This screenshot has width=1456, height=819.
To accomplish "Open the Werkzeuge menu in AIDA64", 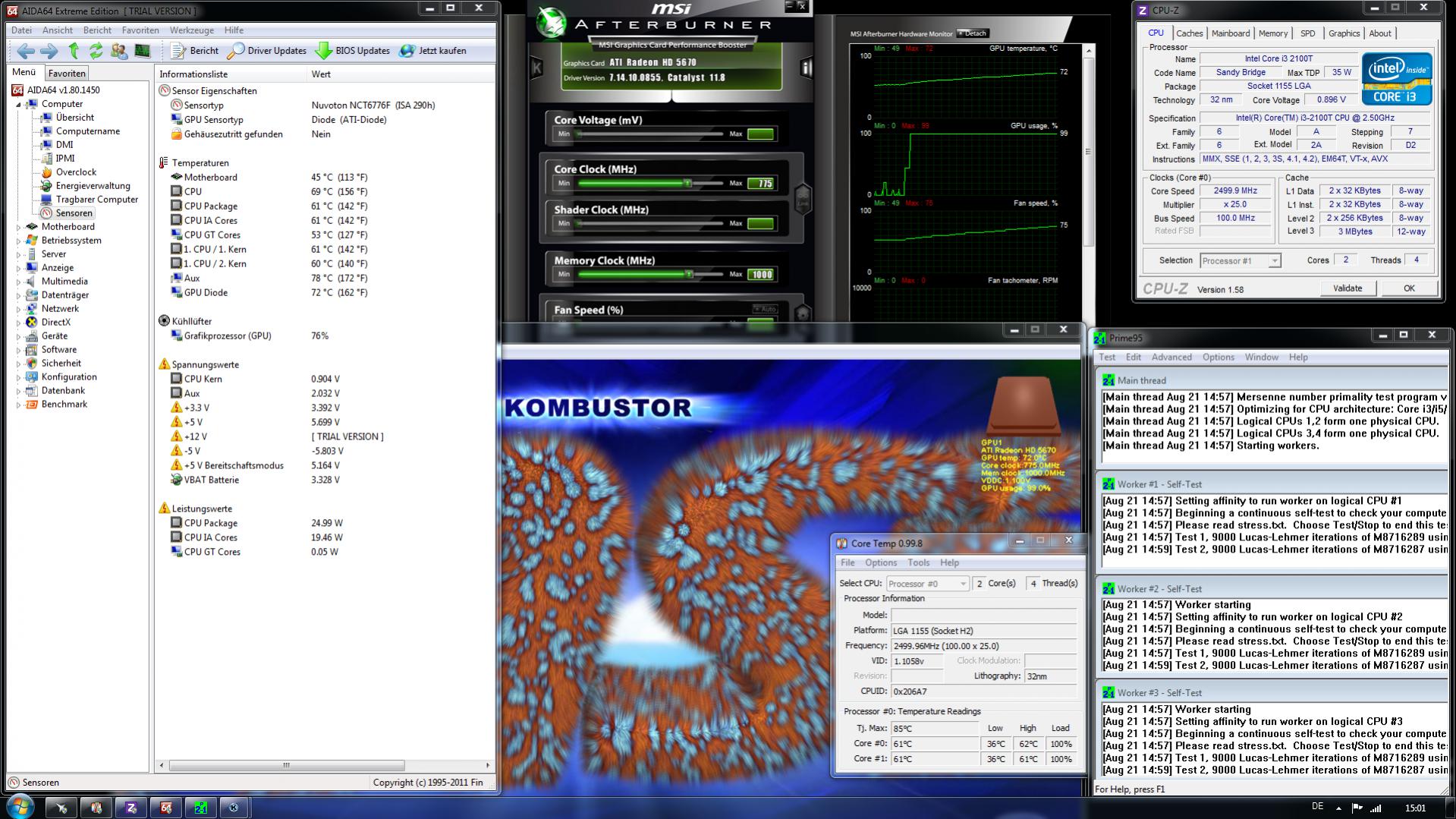I will 191,30.
